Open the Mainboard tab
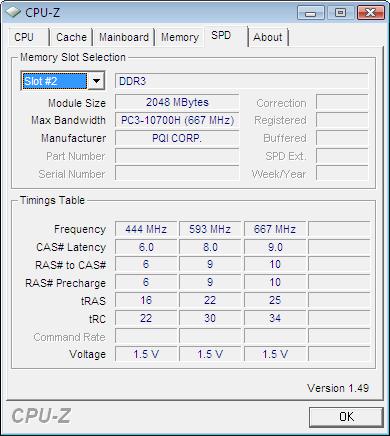The image size is (390, 436). (124, 37)
